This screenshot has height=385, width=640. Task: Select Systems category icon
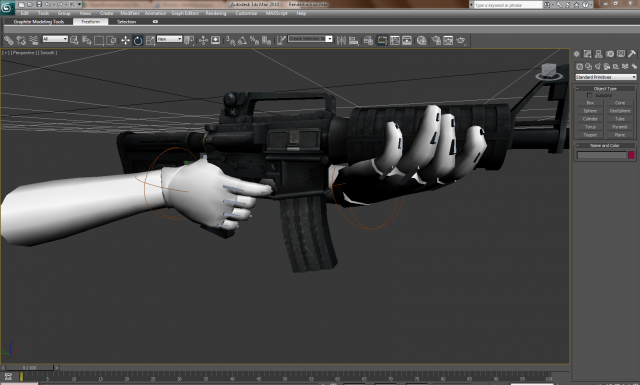[x=634, y=67]
